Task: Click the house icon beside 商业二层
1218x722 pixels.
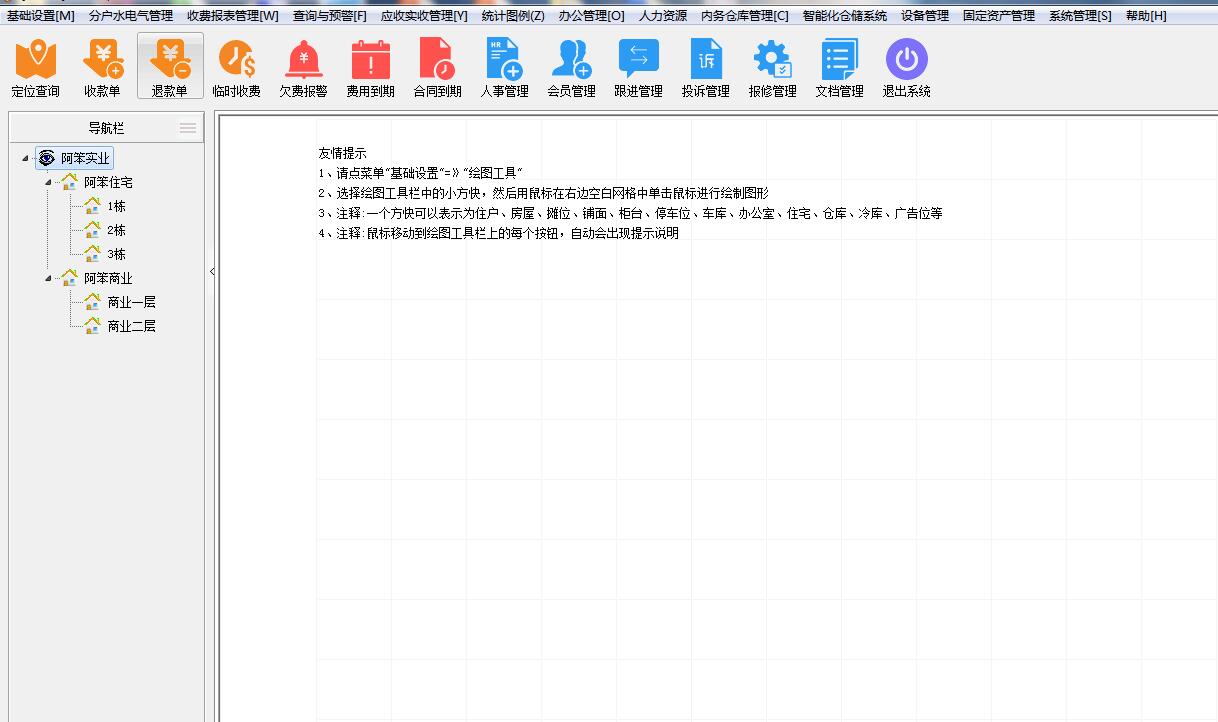Action: point(92,325)
